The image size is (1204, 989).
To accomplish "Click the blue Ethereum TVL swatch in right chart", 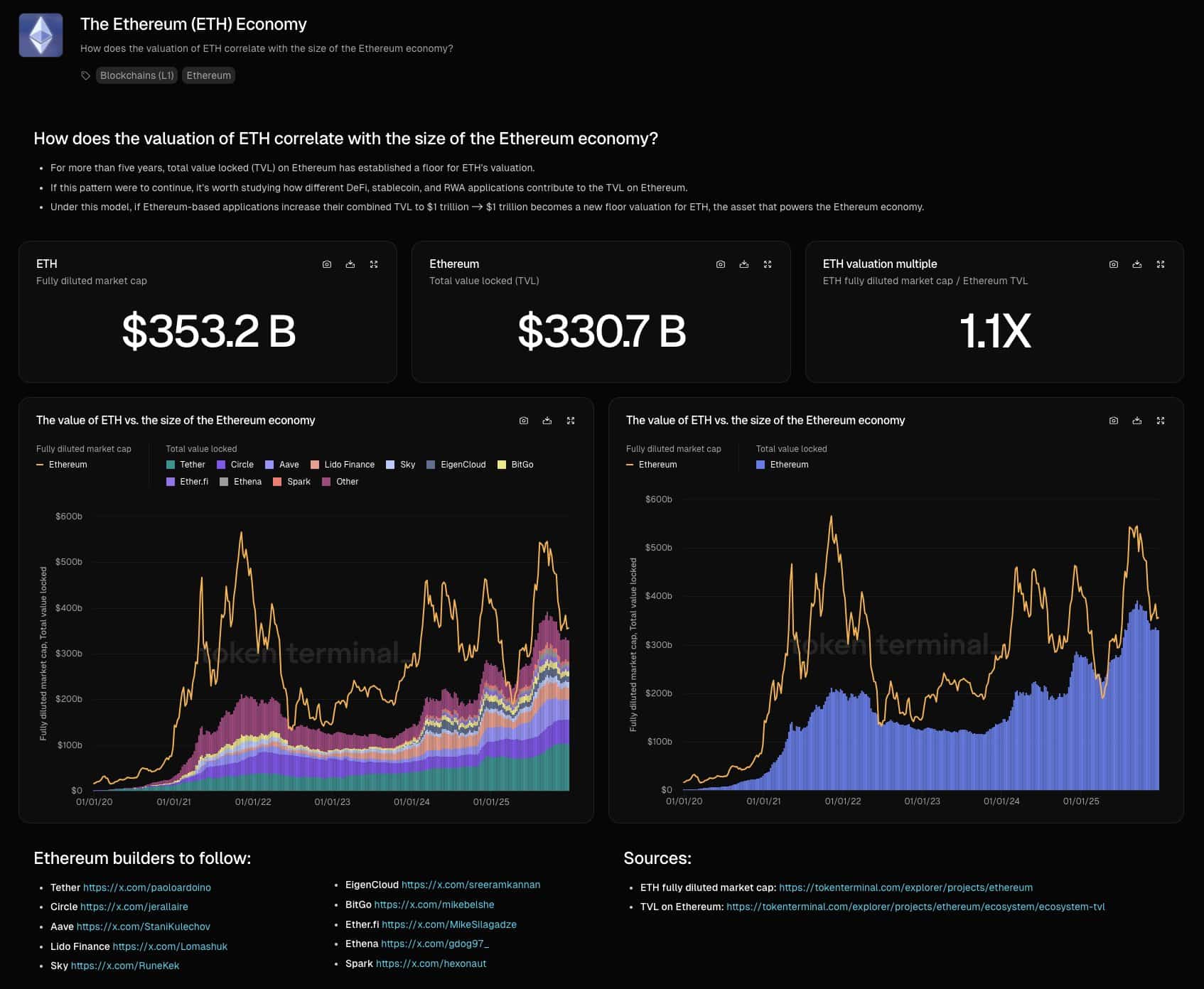I will point(760,465).
